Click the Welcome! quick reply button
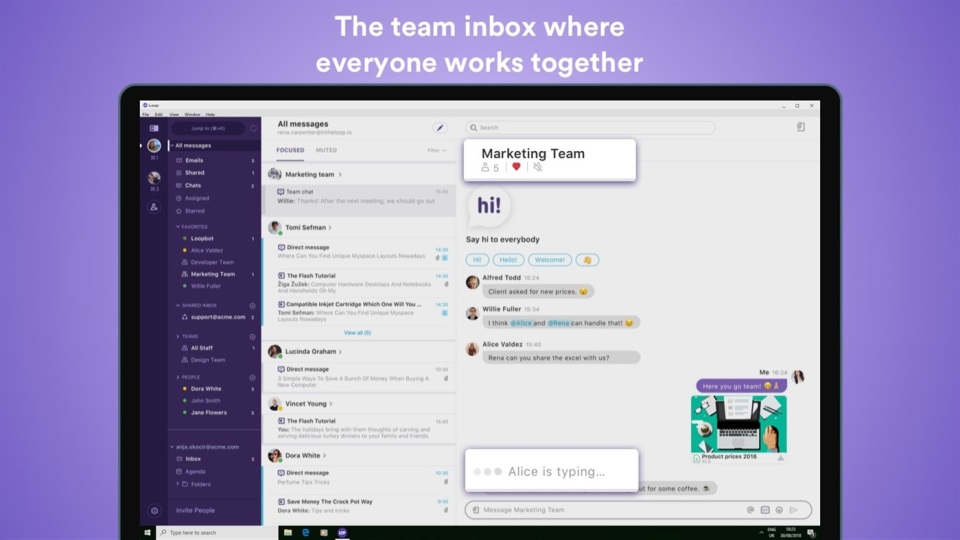The width and height of the screenshot is (960, 540). click(550, 260)
